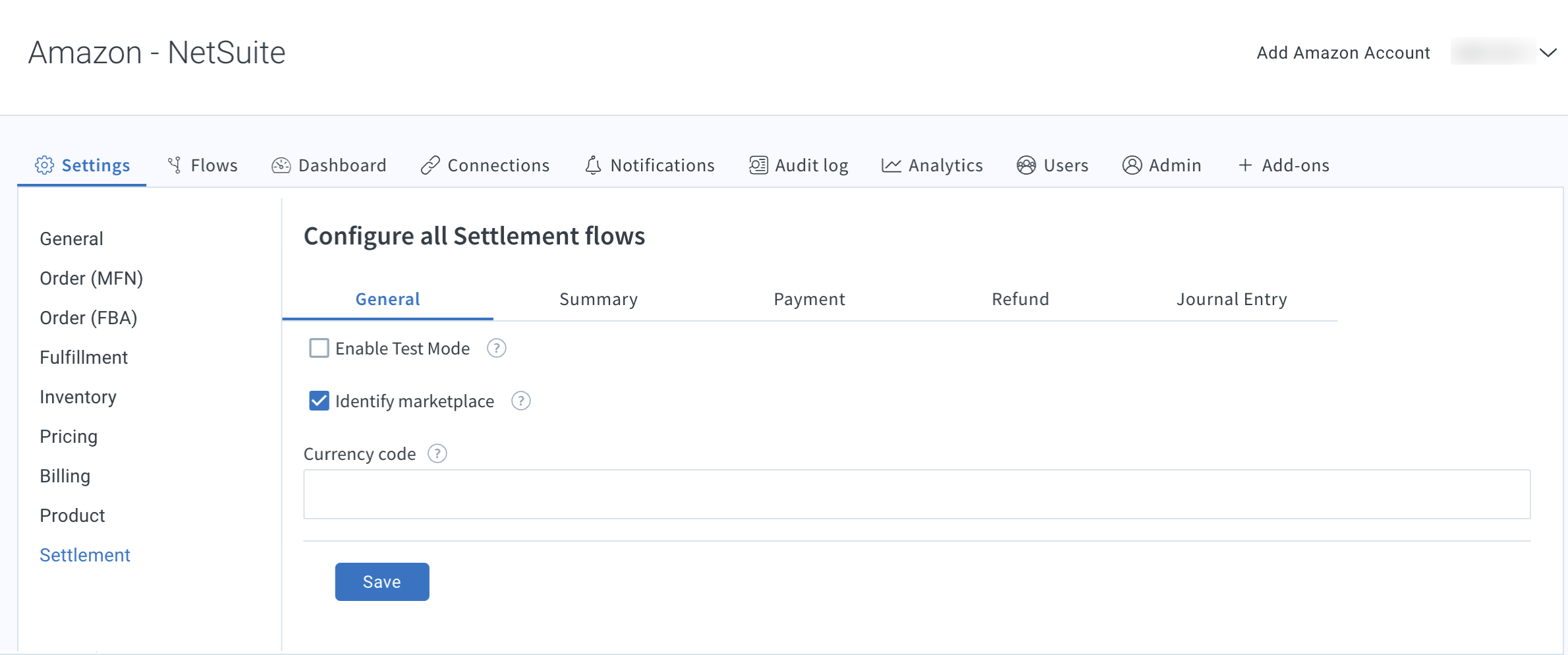Click the Flows branch icon

click(175, 165)
